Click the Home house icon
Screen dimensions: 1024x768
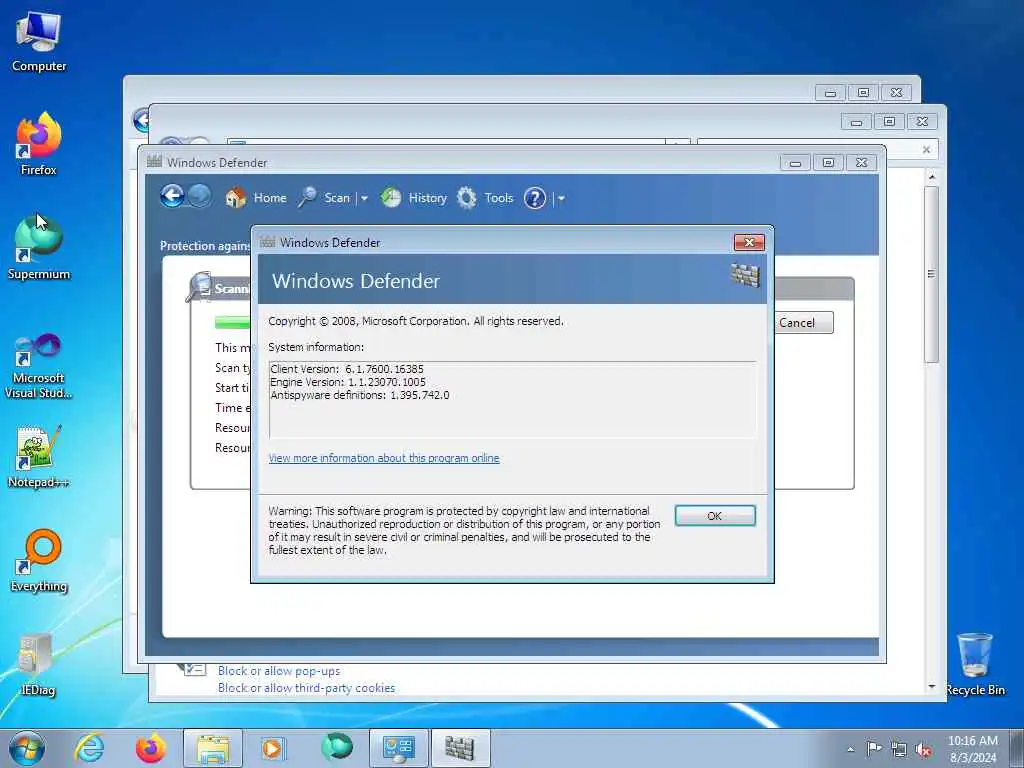(x=236, y=197)
